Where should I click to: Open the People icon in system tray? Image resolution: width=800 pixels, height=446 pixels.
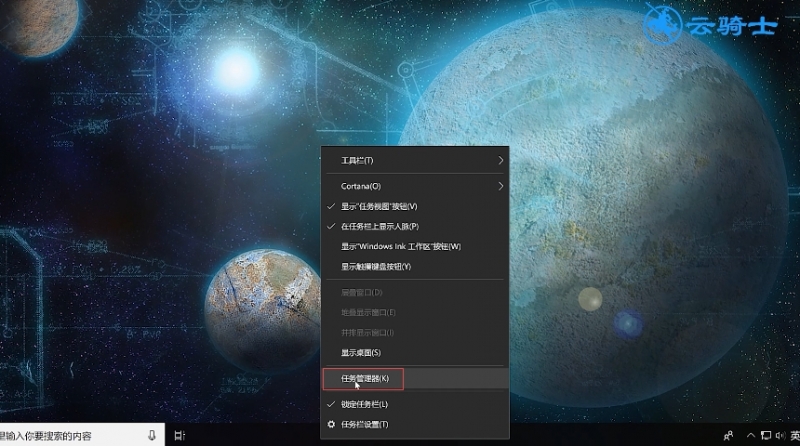pos(729,435)
